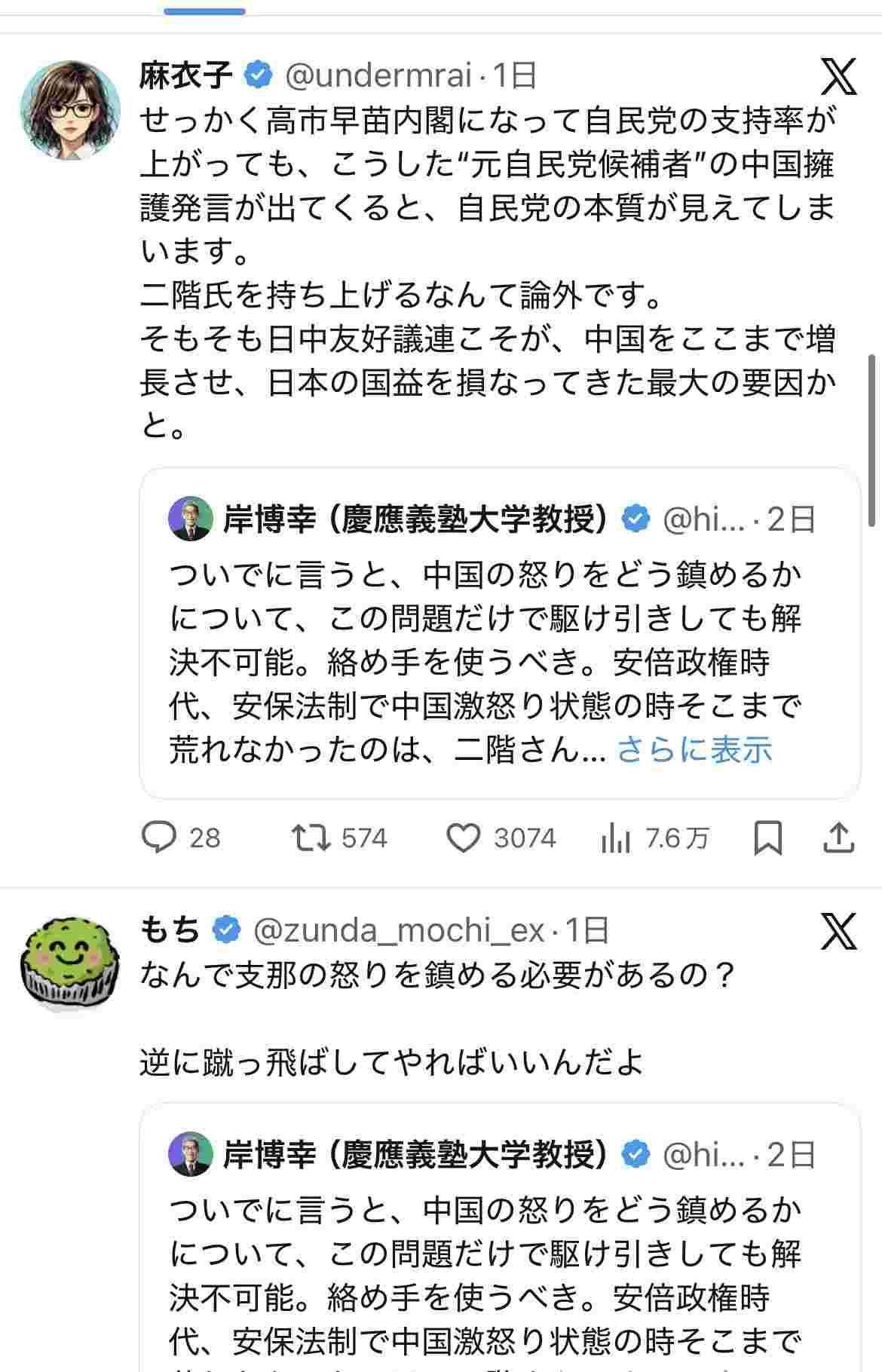Share 麻衣子's post via share icon

[x=838, y=838]
